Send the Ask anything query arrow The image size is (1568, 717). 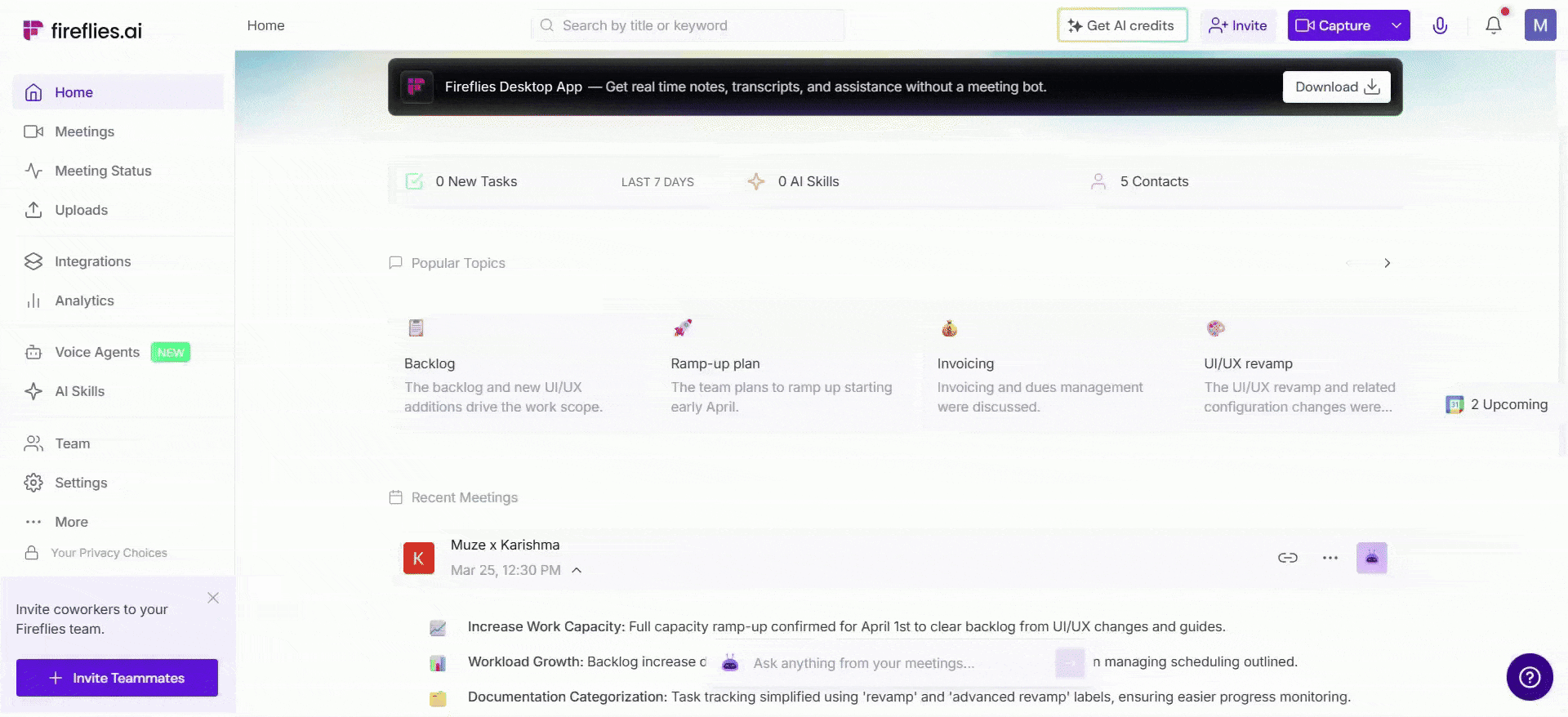tap(1070, 663)
